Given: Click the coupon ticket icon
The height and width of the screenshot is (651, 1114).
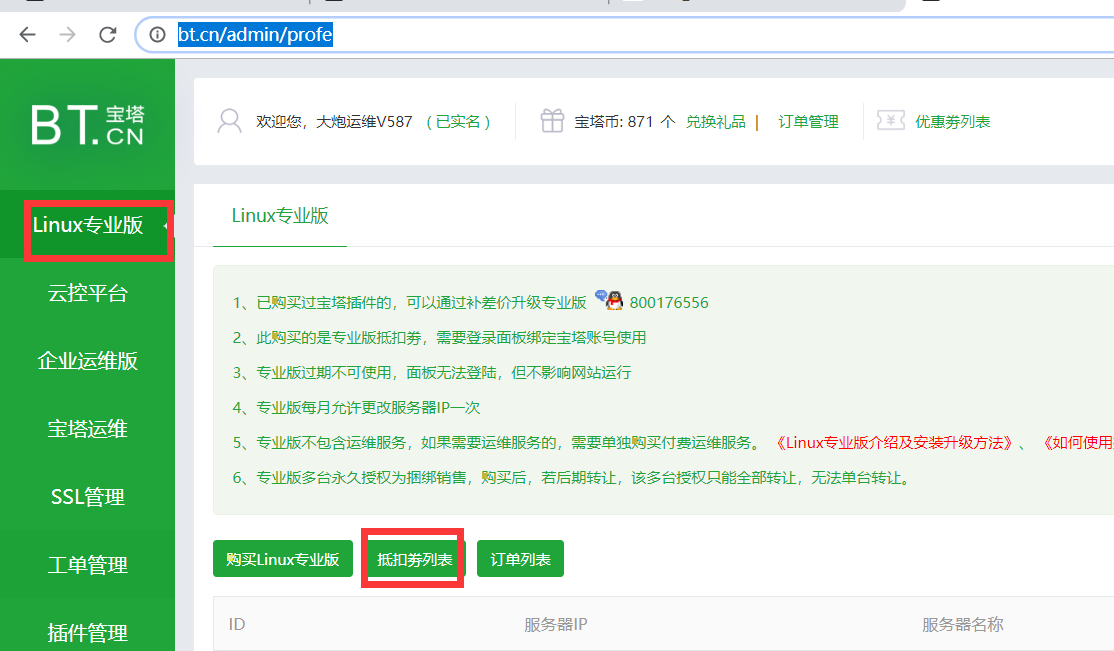Looking at the screenshot, I should [x=890, y=120].
